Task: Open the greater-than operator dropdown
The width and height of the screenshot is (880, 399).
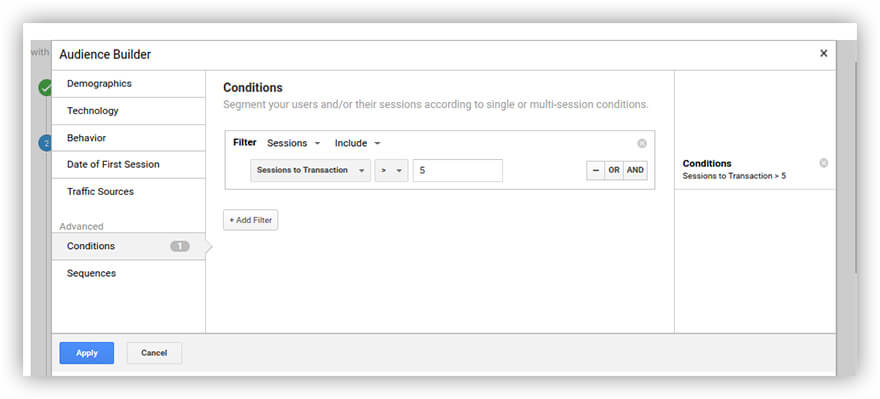Action: [x=392, y=170]
